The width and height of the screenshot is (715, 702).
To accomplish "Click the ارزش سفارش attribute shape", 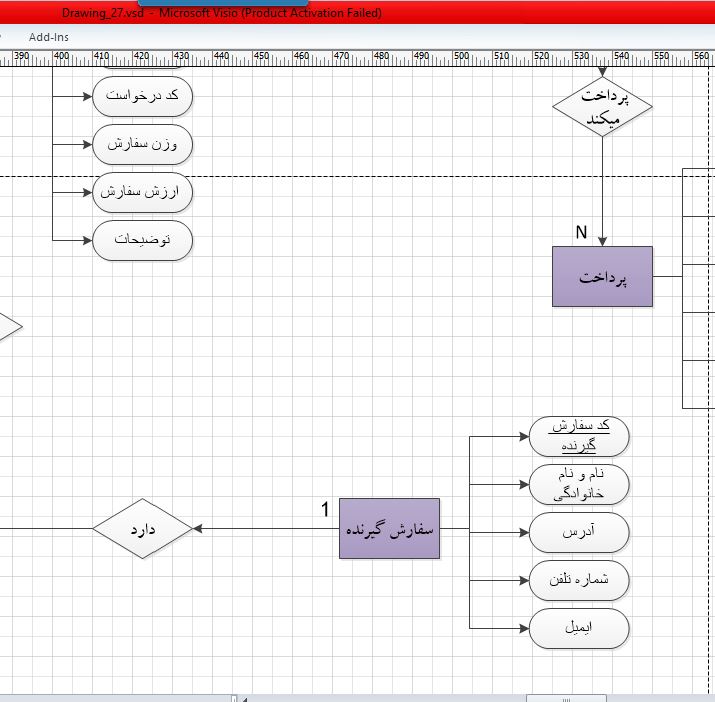I will 143,192.
